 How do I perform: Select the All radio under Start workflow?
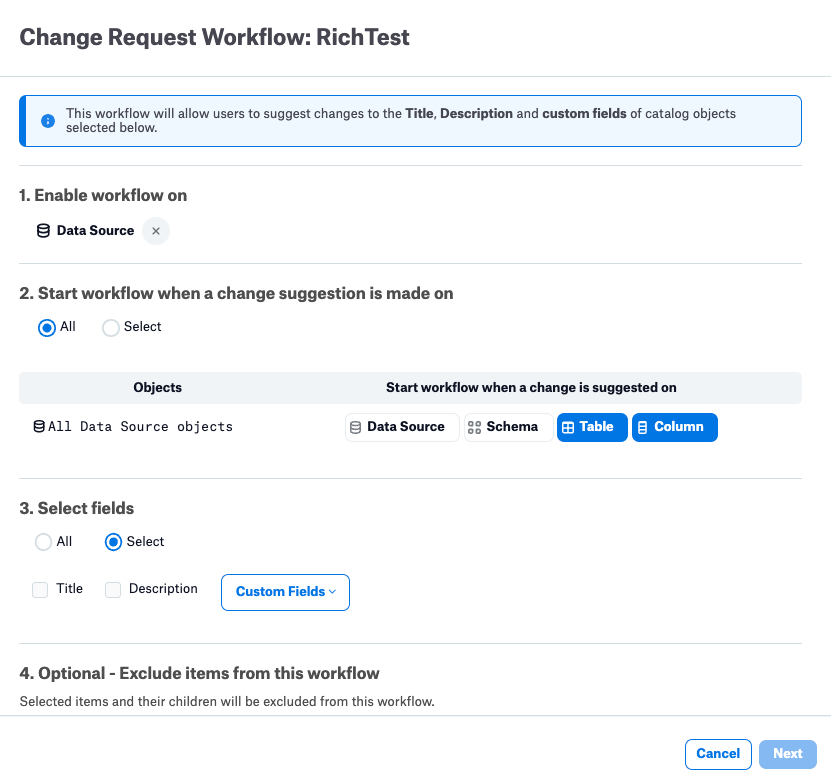(47, 327)
